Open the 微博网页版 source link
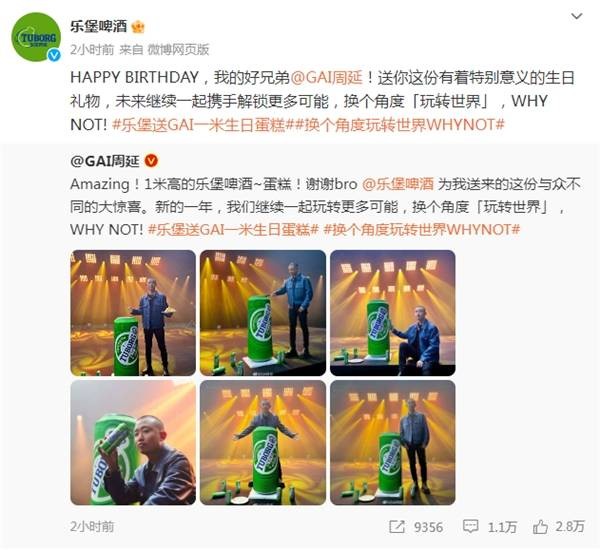Viewport: 600px width, 550px height. (178, 50)
